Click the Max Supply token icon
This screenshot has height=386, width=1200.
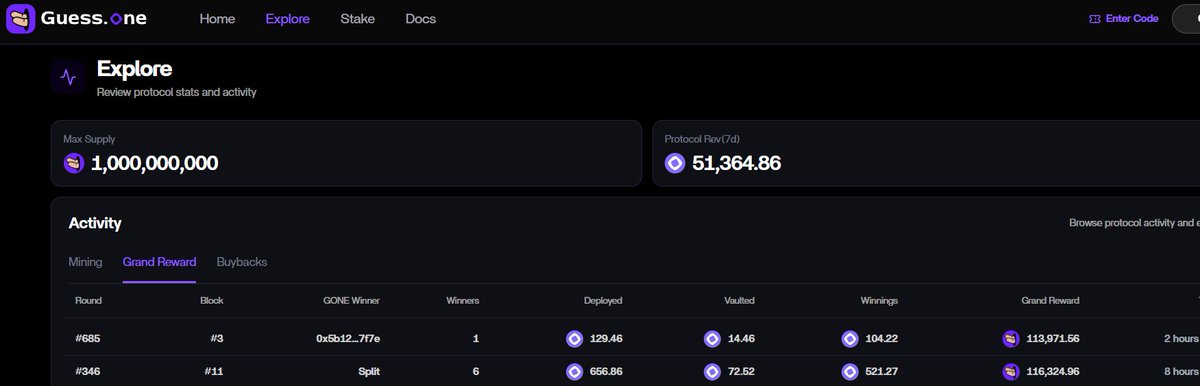click(73, 163)
